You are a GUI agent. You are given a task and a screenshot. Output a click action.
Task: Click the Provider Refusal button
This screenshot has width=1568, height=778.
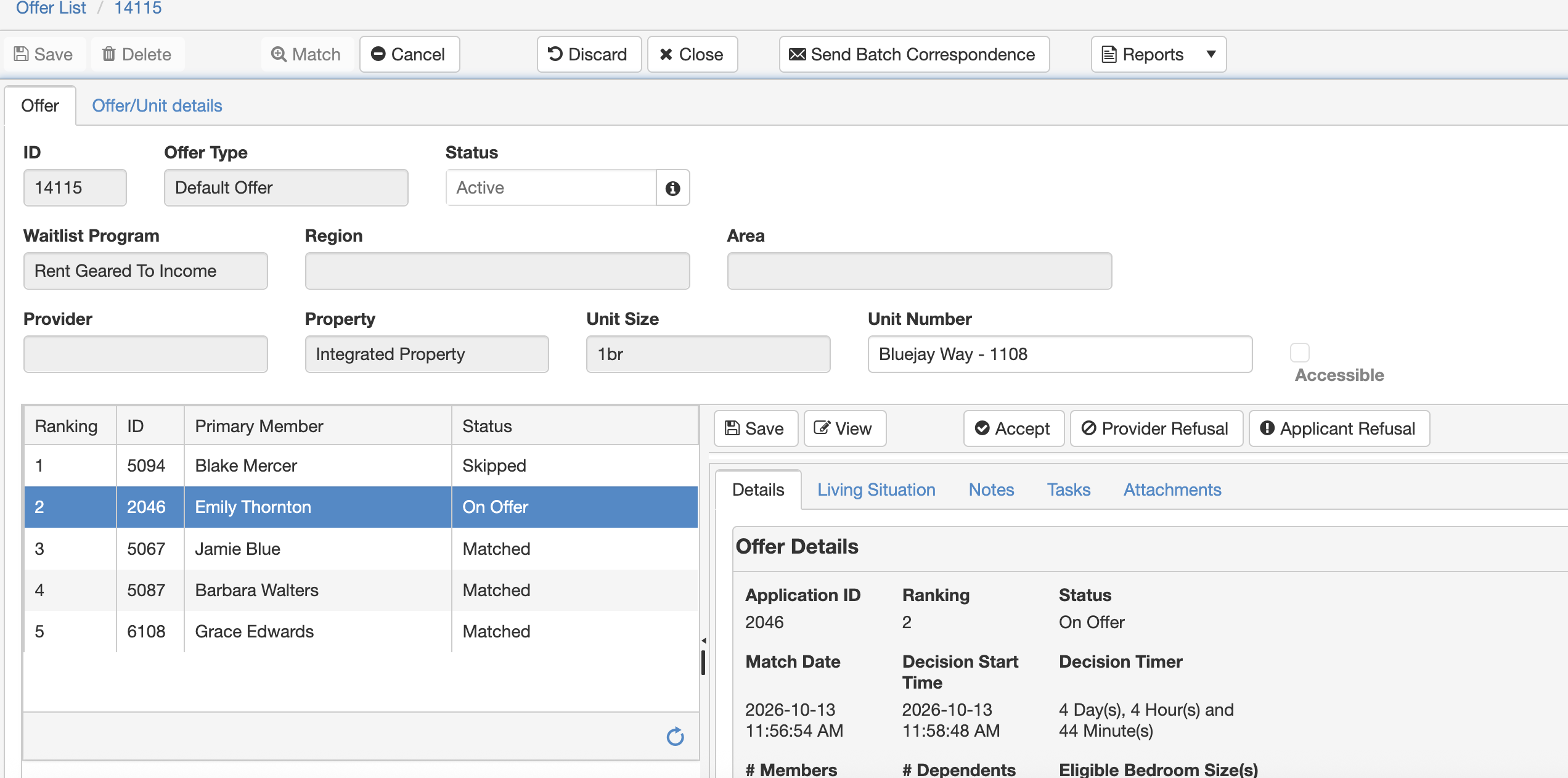(x=1156, y=428)
